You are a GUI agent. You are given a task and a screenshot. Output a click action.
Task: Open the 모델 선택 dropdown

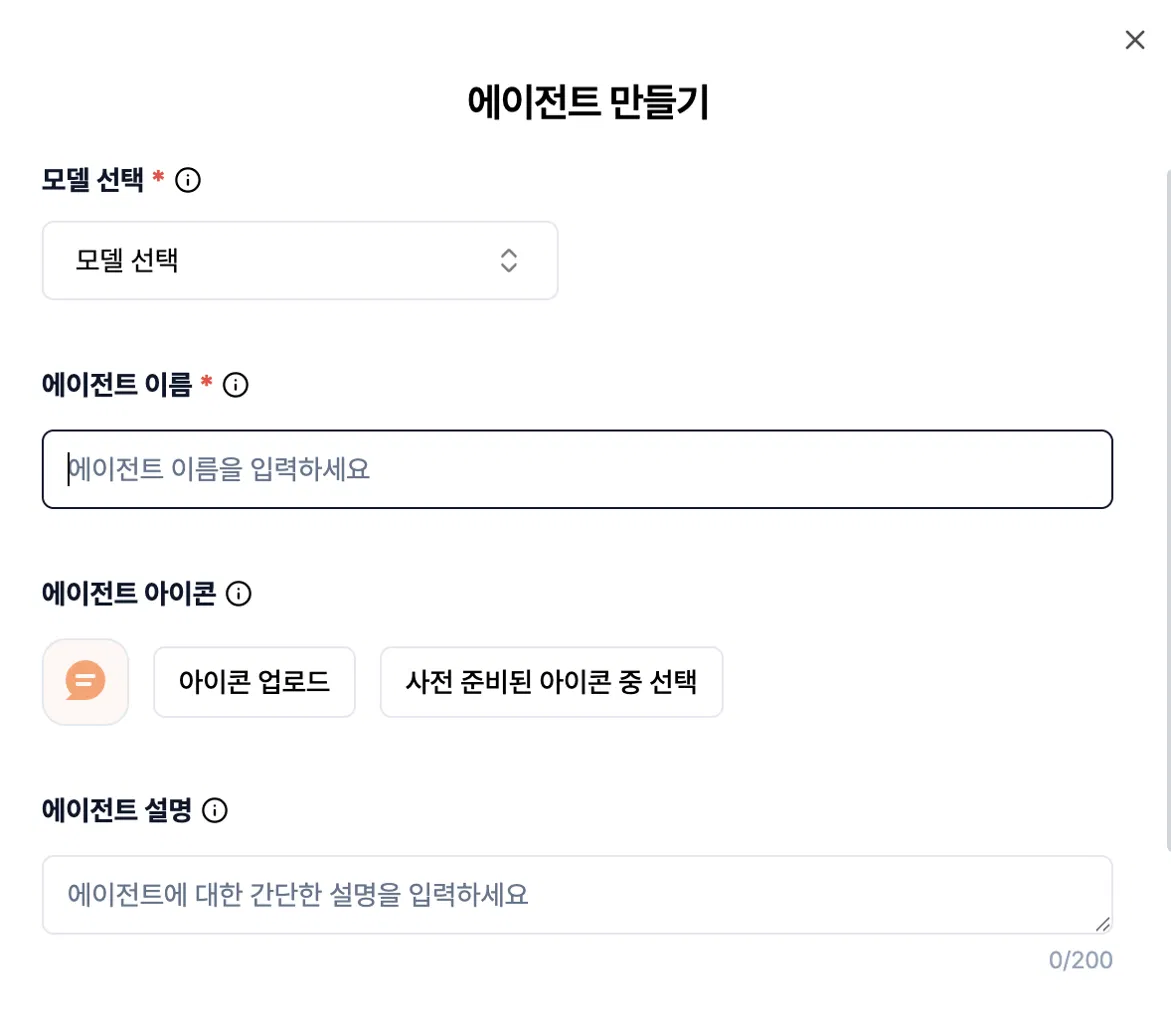[x=300, y=261]
